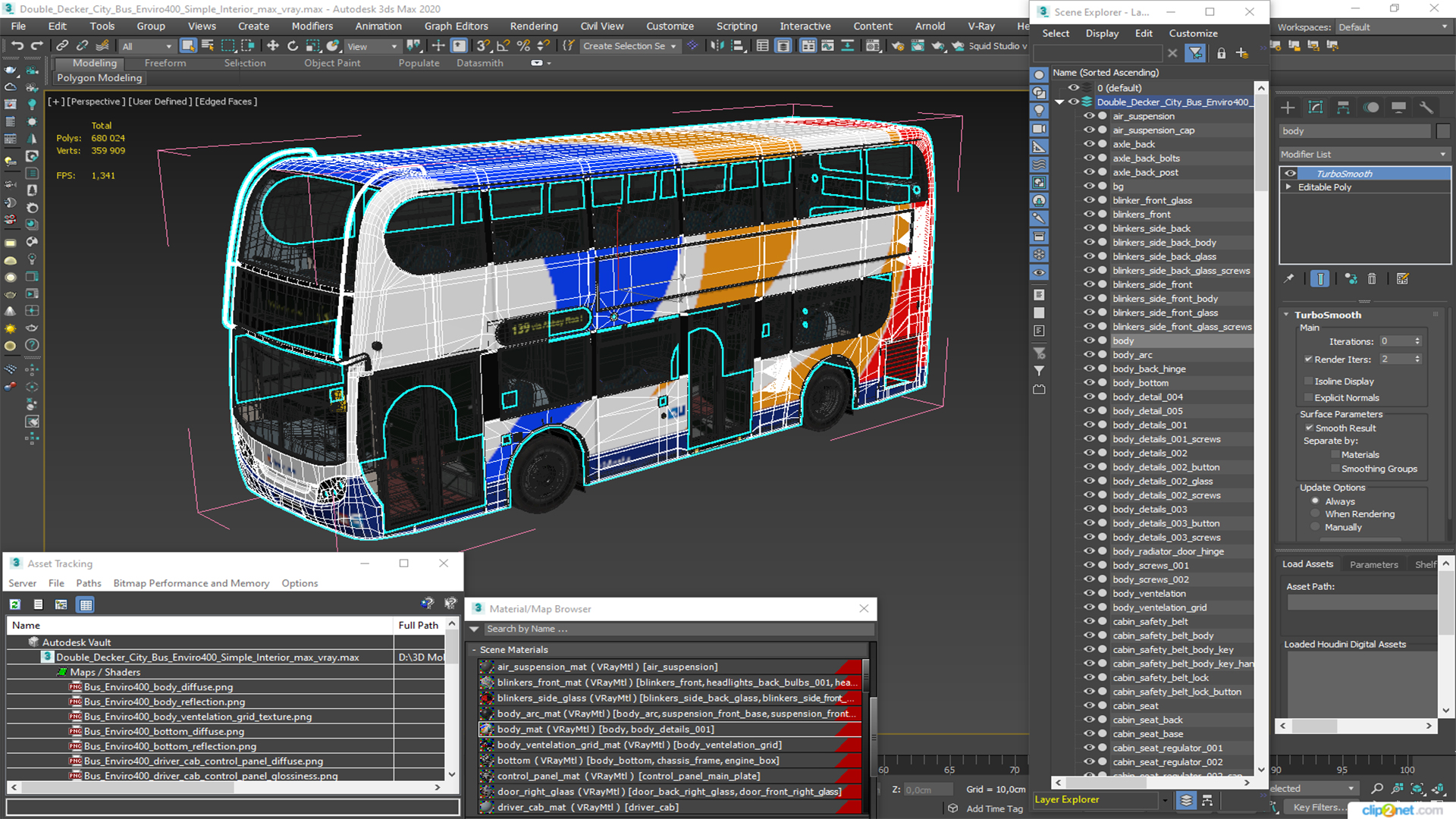This screenshot has height=819, width=1456.
Task: Click the body object color swatch
Action: point(1443,131)
